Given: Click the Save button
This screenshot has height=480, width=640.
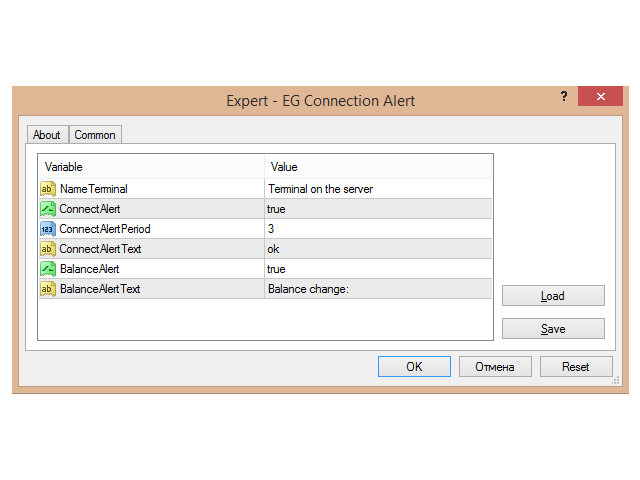Looking at the screenshot, I should [x=553, y=329].
